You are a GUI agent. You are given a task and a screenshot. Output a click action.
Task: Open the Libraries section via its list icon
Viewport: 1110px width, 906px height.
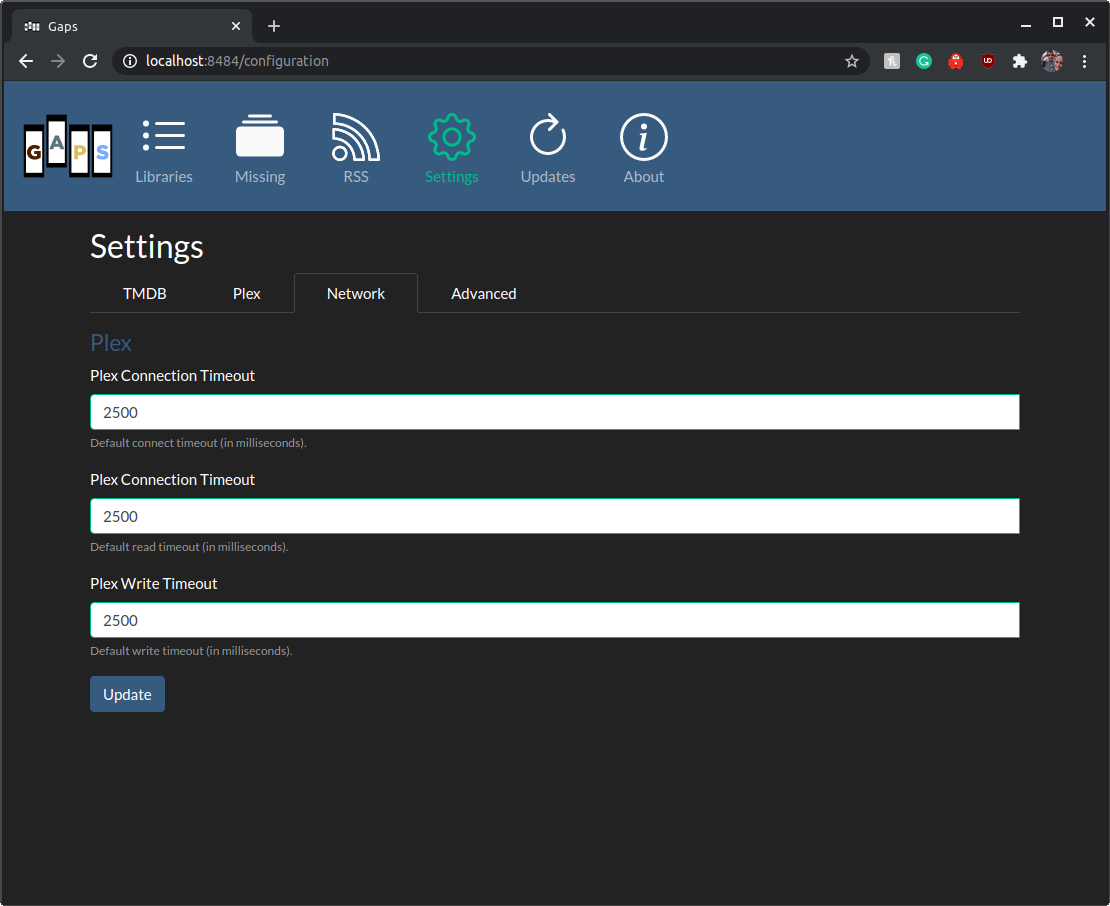(x=163, y=147)
